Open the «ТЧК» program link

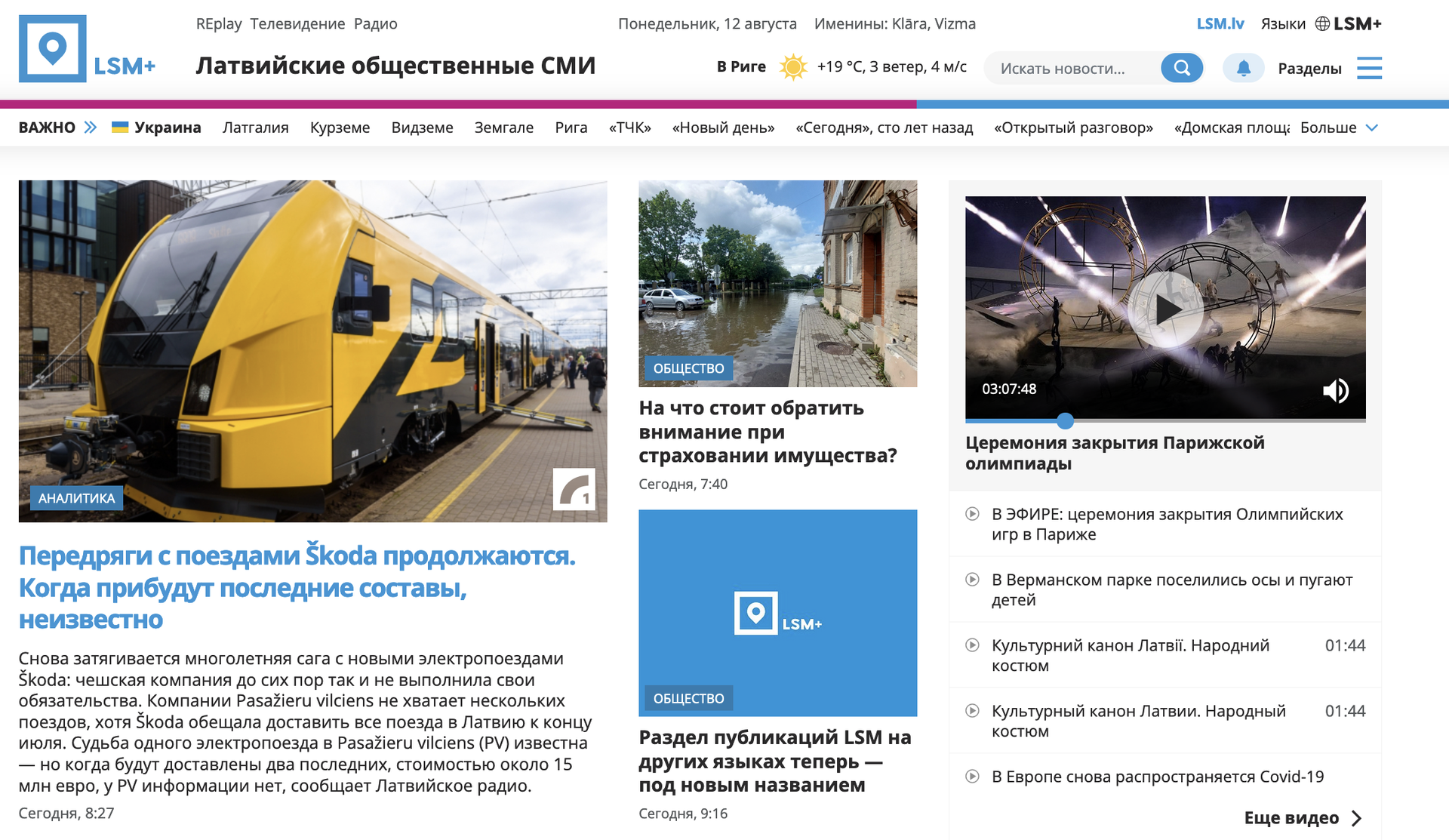pos(630,128)
